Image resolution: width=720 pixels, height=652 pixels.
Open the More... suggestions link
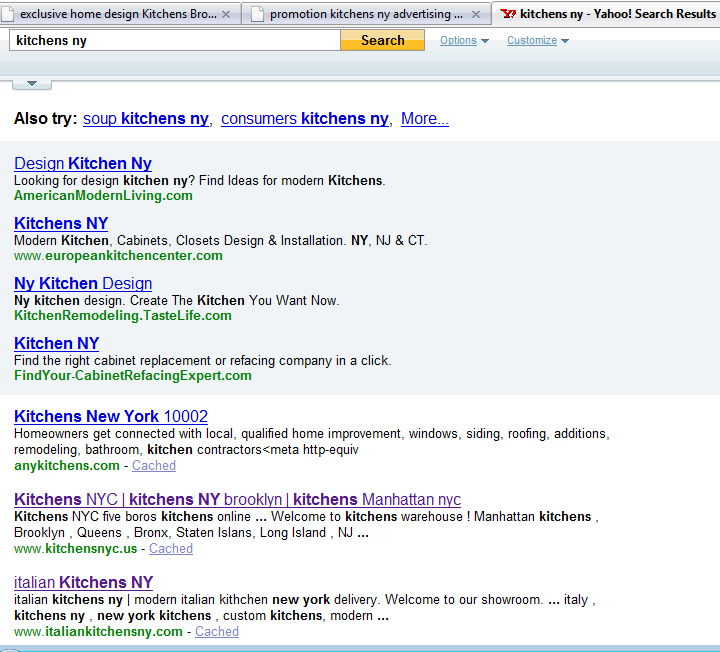425,118
